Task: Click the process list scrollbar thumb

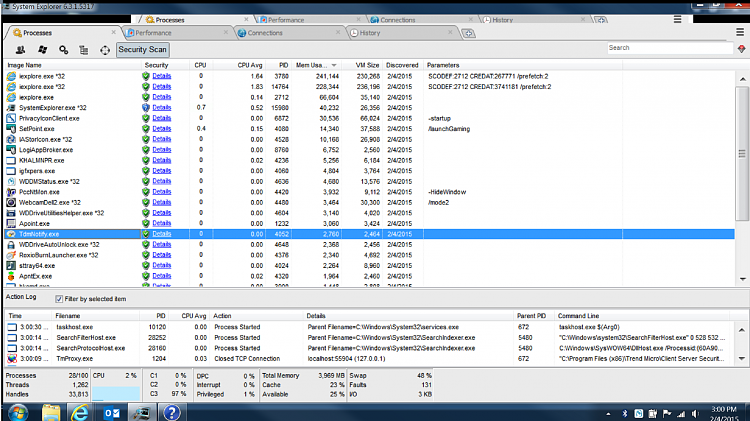Action: pyautogui.click(x=742, y=154)
